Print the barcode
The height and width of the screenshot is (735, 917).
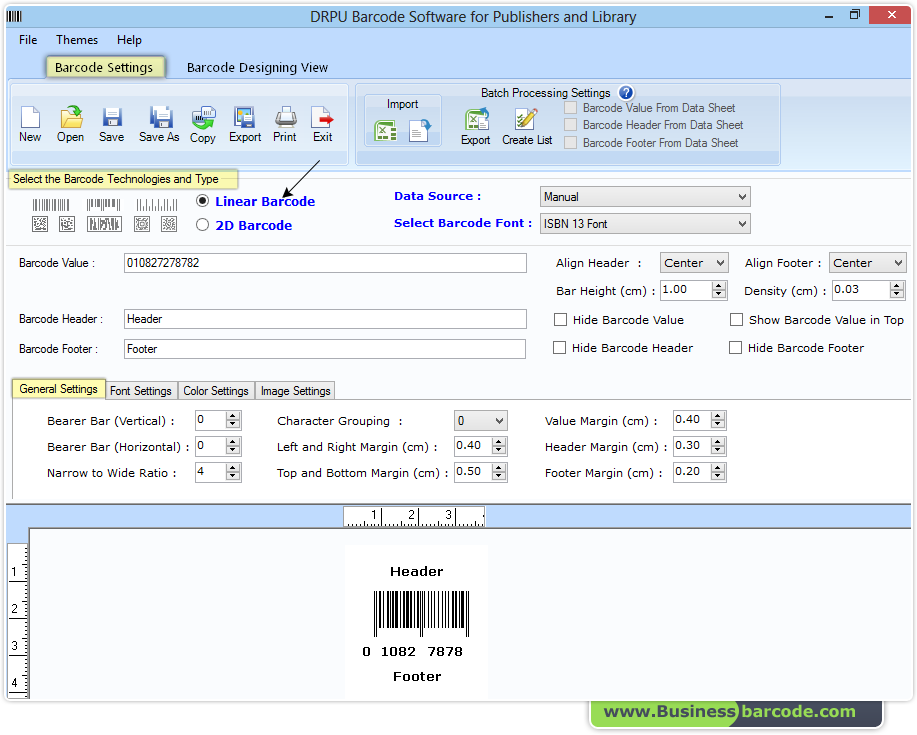click(285, 124)
